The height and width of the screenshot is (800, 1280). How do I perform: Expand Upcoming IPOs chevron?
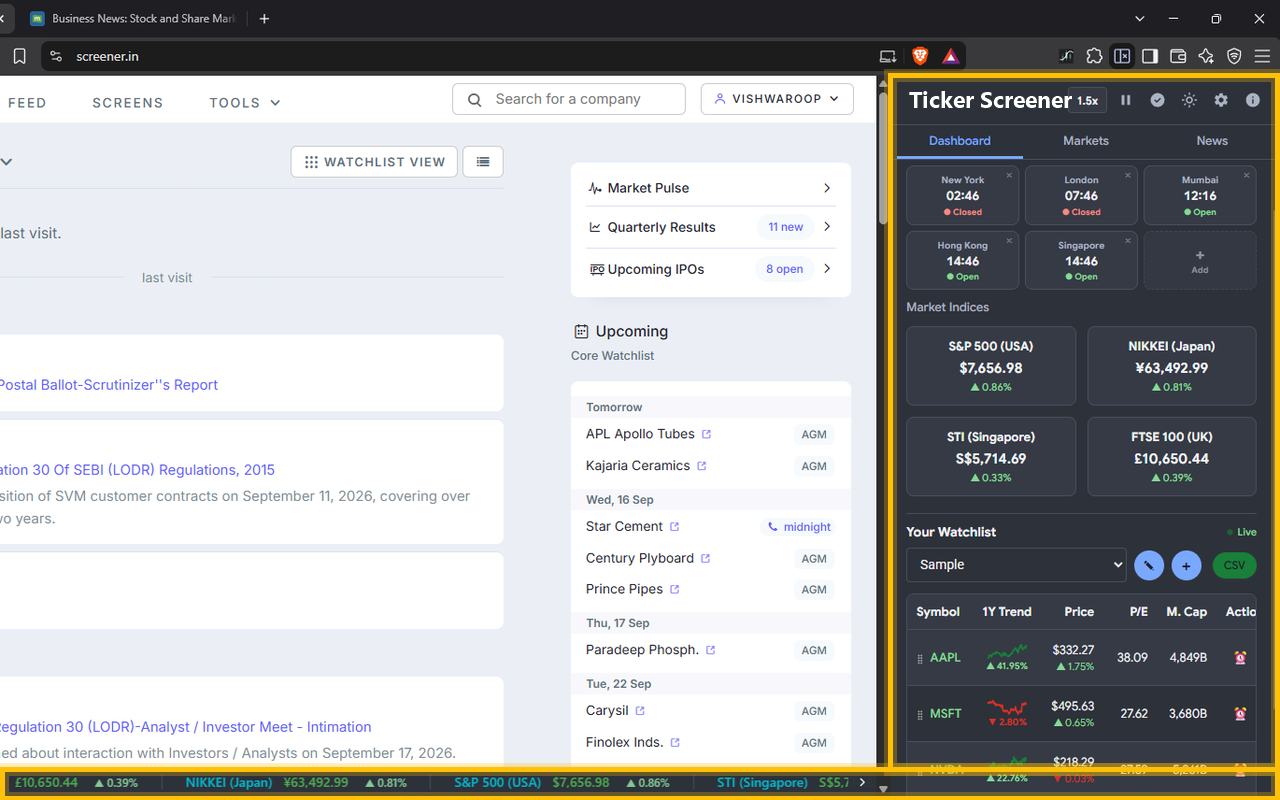[x=827, y=269]
